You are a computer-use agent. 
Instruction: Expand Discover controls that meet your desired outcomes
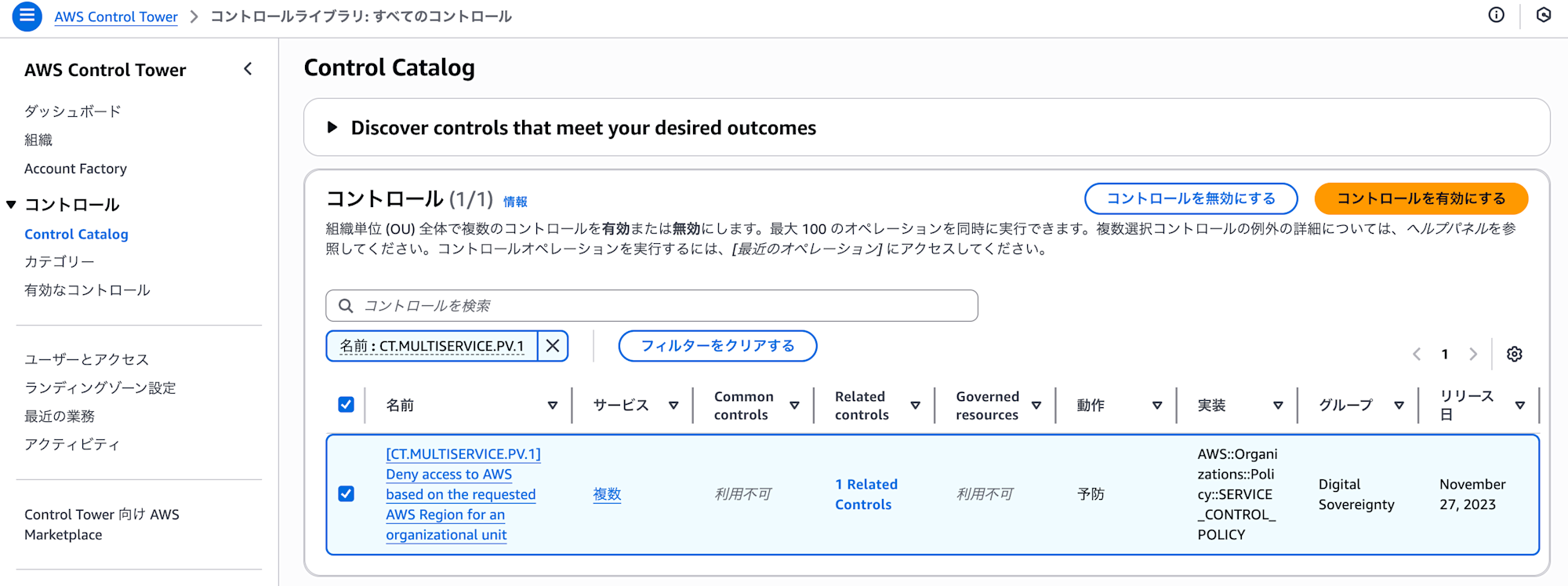point(332,127)
